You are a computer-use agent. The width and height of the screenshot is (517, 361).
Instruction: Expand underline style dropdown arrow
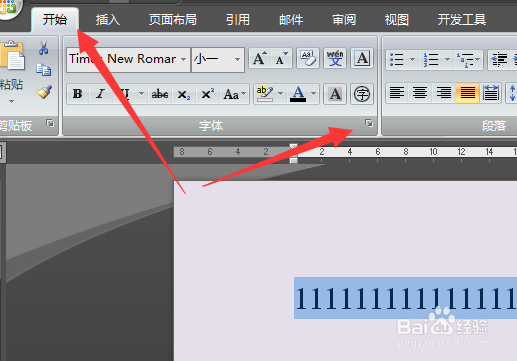(x=141, y=94)
